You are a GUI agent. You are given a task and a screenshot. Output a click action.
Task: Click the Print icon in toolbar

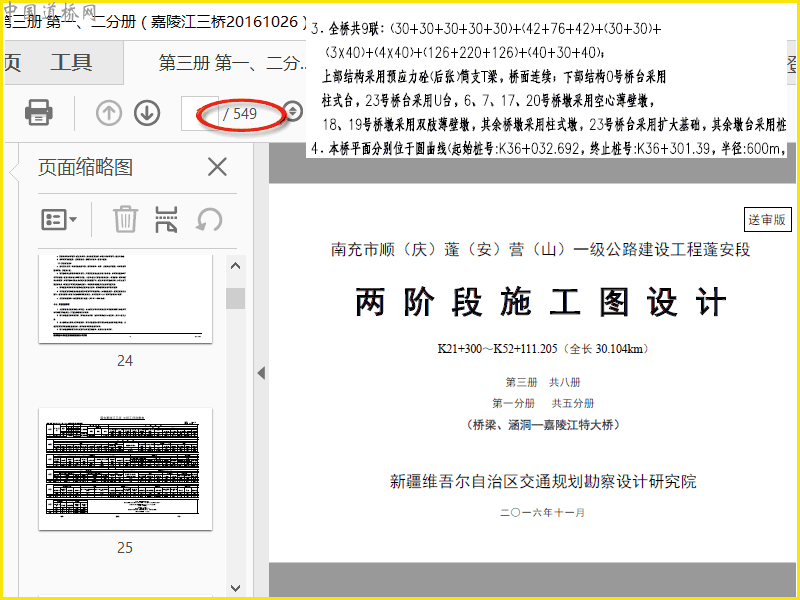click(39, 112)
